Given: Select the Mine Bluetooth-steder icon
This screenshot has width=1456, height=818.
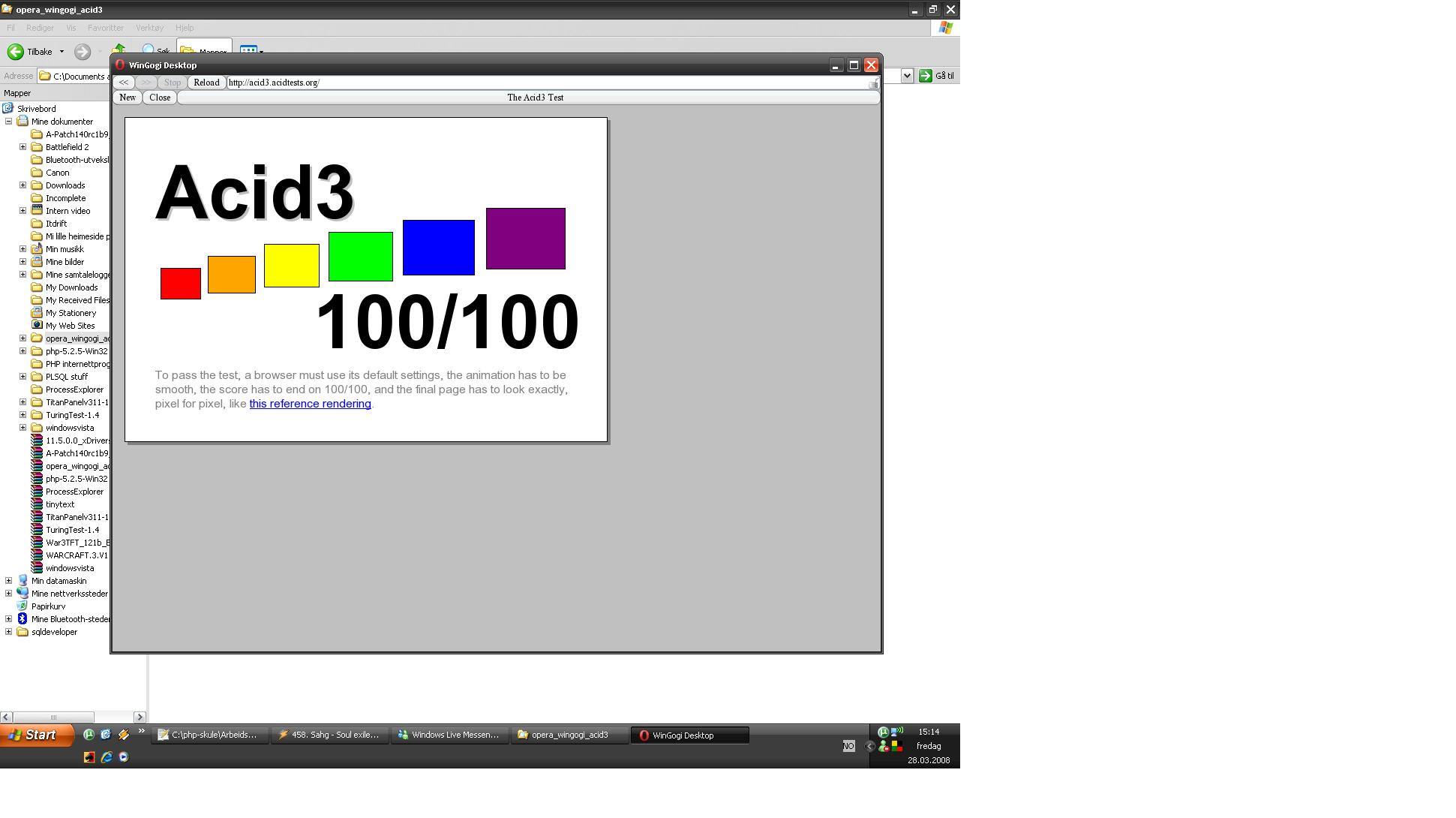Looking at the screenshot, I should [23, 619].
